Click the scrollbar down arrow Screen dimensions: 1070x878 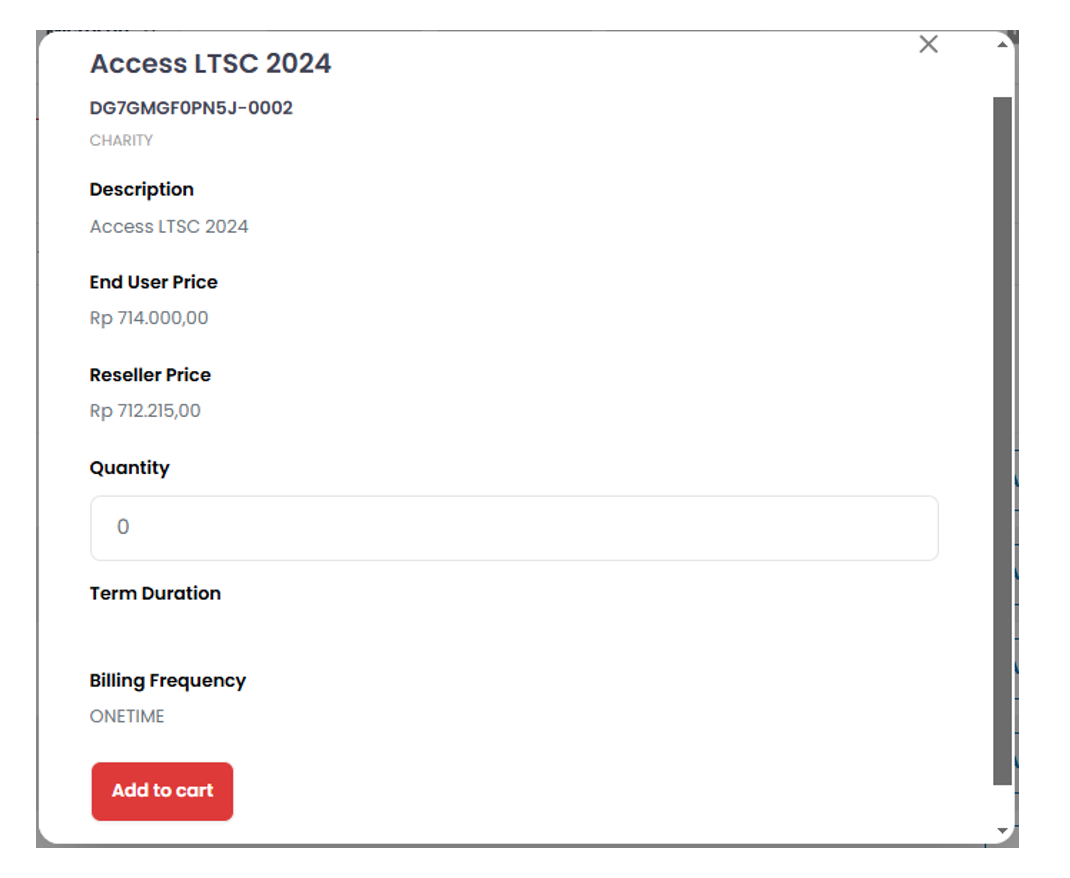1002,831
